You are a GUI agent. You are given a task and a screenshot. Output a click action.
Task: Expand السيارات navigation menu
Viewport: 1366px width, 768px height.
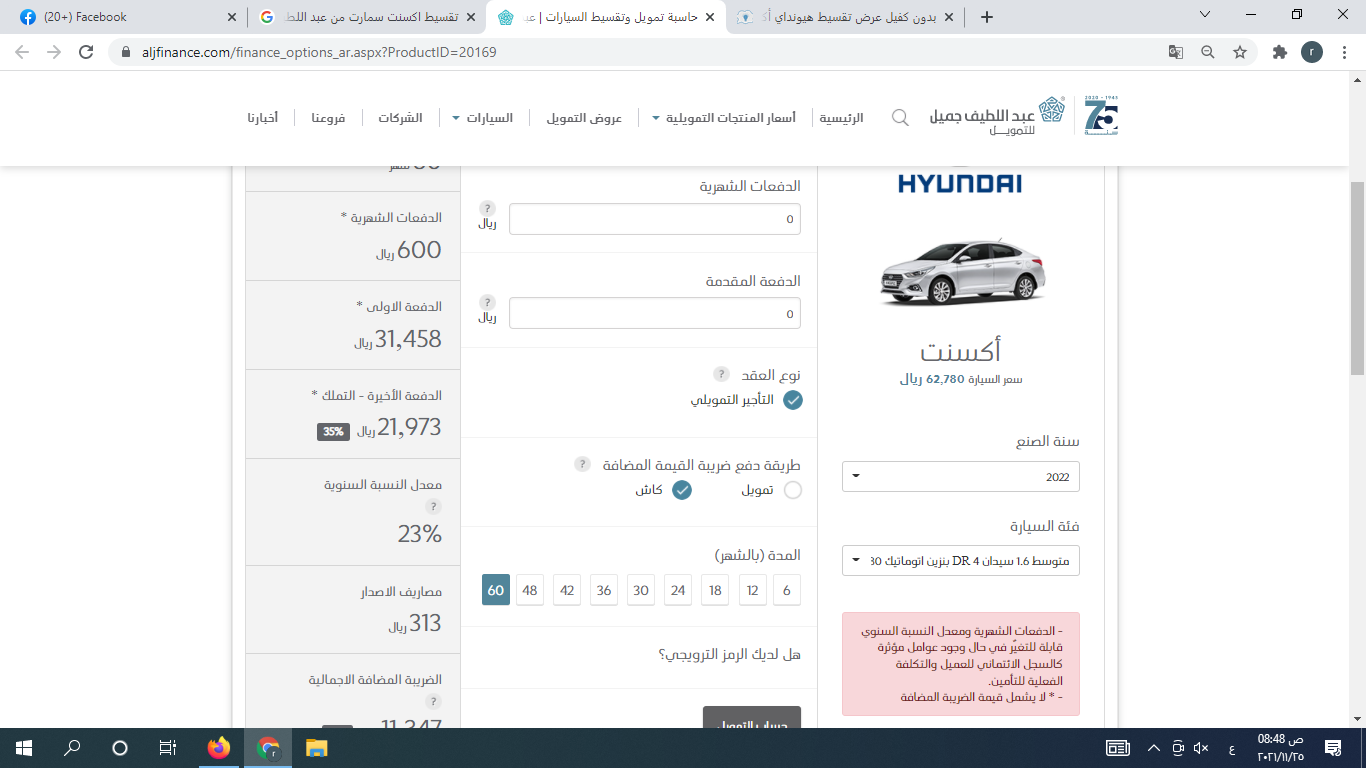point(483,118)
